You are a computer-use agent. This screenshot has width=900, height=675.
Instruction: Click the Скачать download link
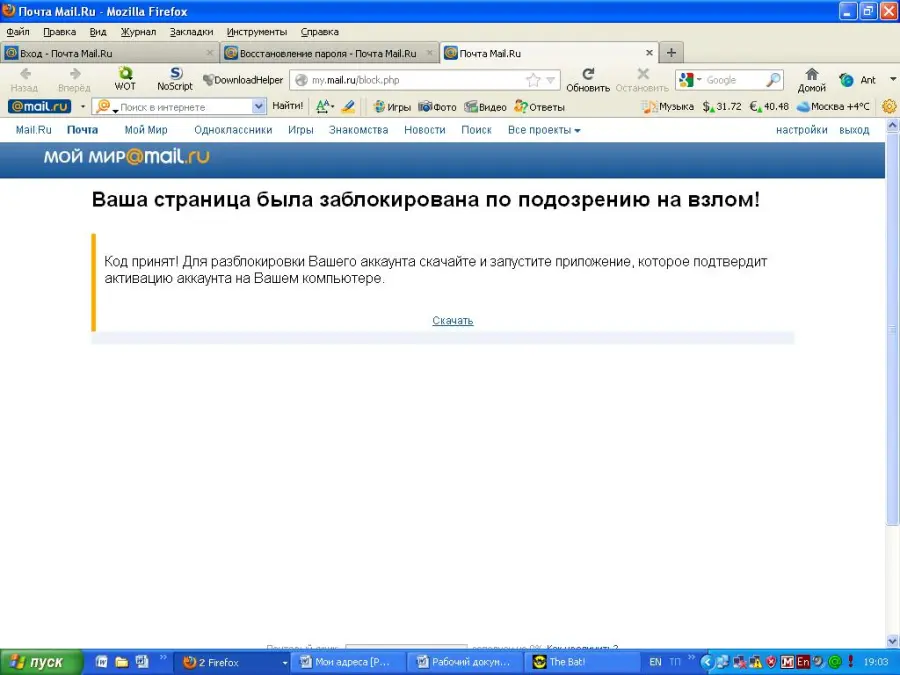[453, 320]
